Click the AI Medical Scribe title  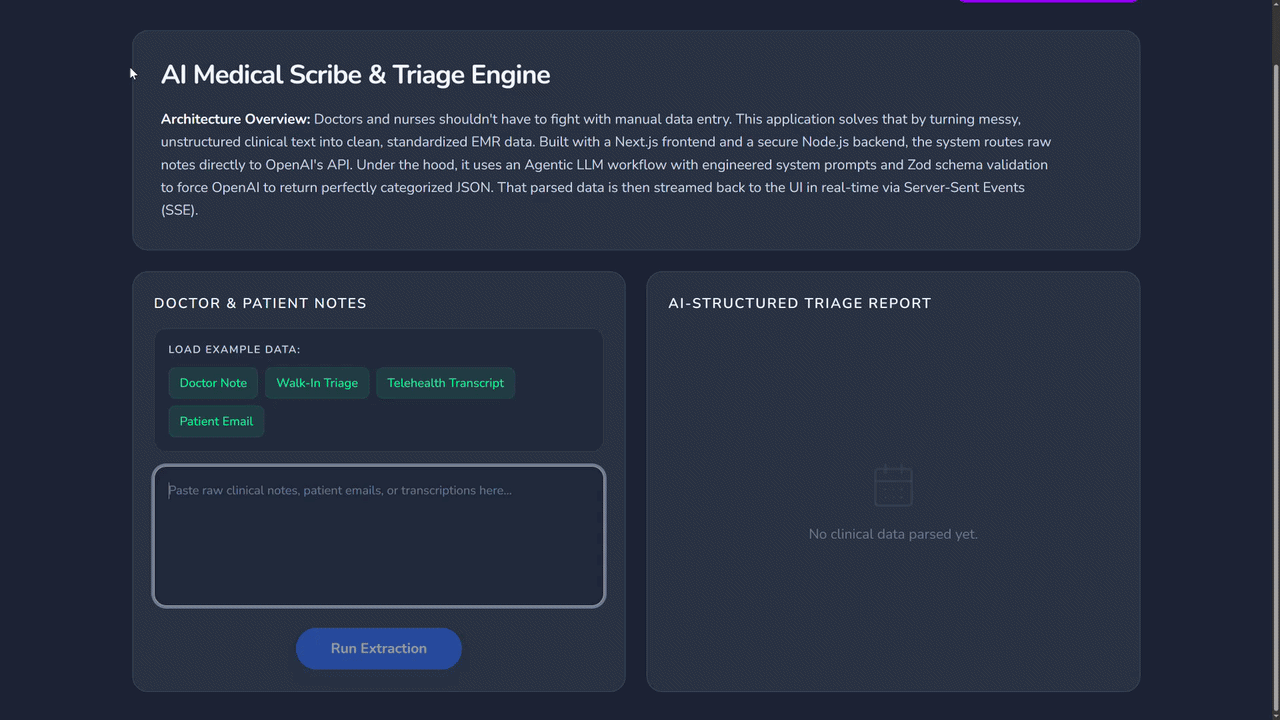[x=356, y=74]
